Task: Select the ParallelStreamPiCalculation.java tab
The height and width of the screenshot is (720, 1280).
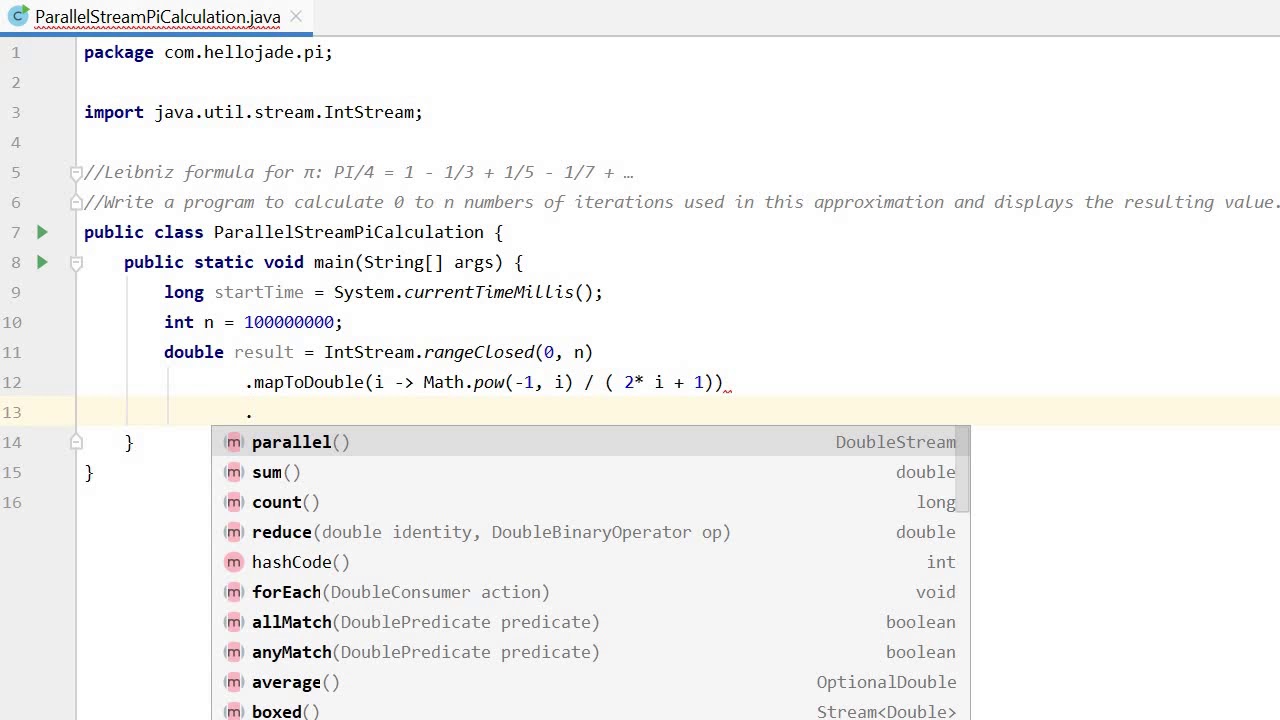Action: 157,17
